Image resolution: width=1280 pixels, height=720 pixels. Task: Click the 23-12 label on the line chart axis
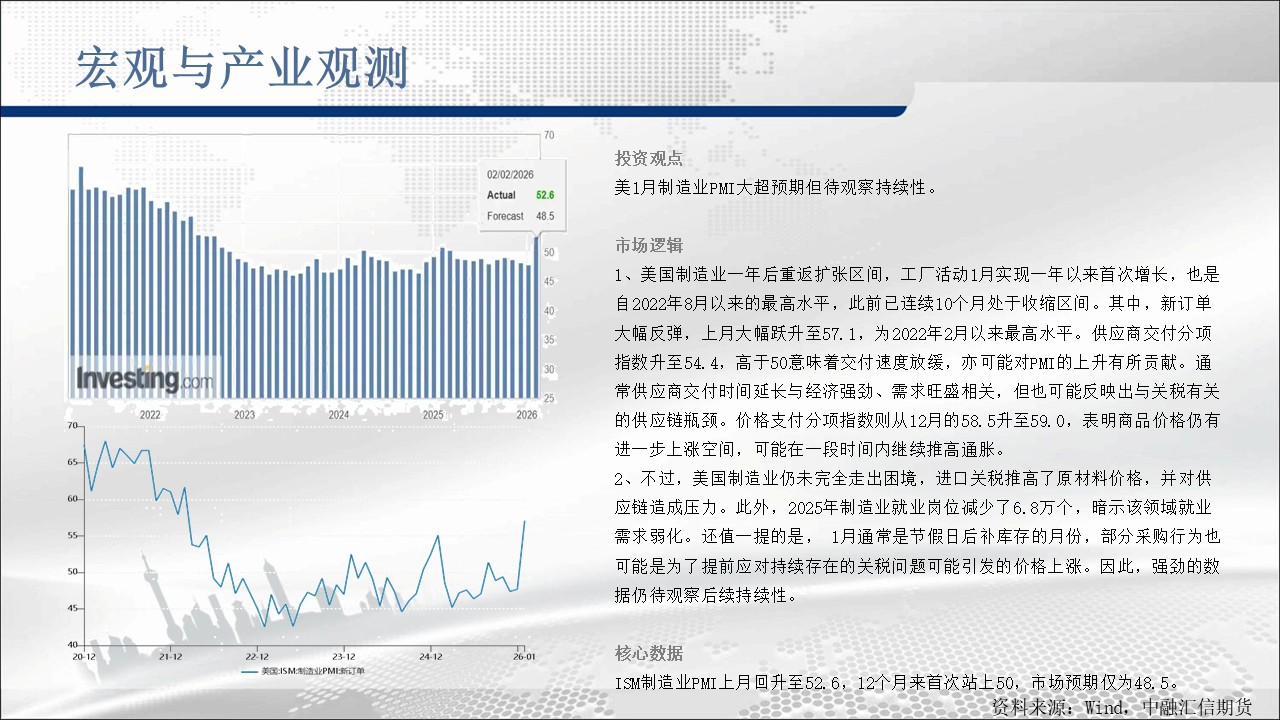343,657
